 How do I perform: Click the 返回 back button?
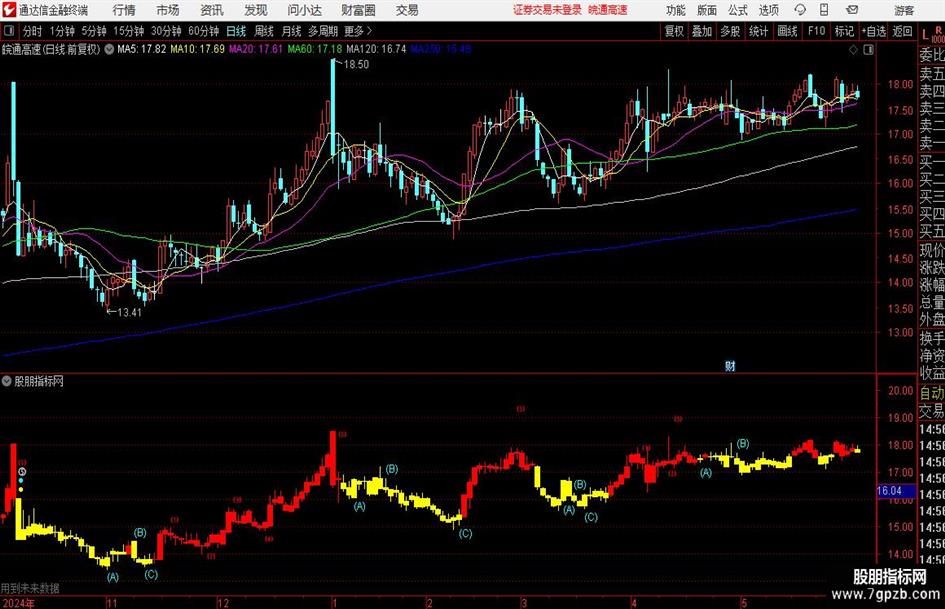pyautogui.click(x=902, y=31)
